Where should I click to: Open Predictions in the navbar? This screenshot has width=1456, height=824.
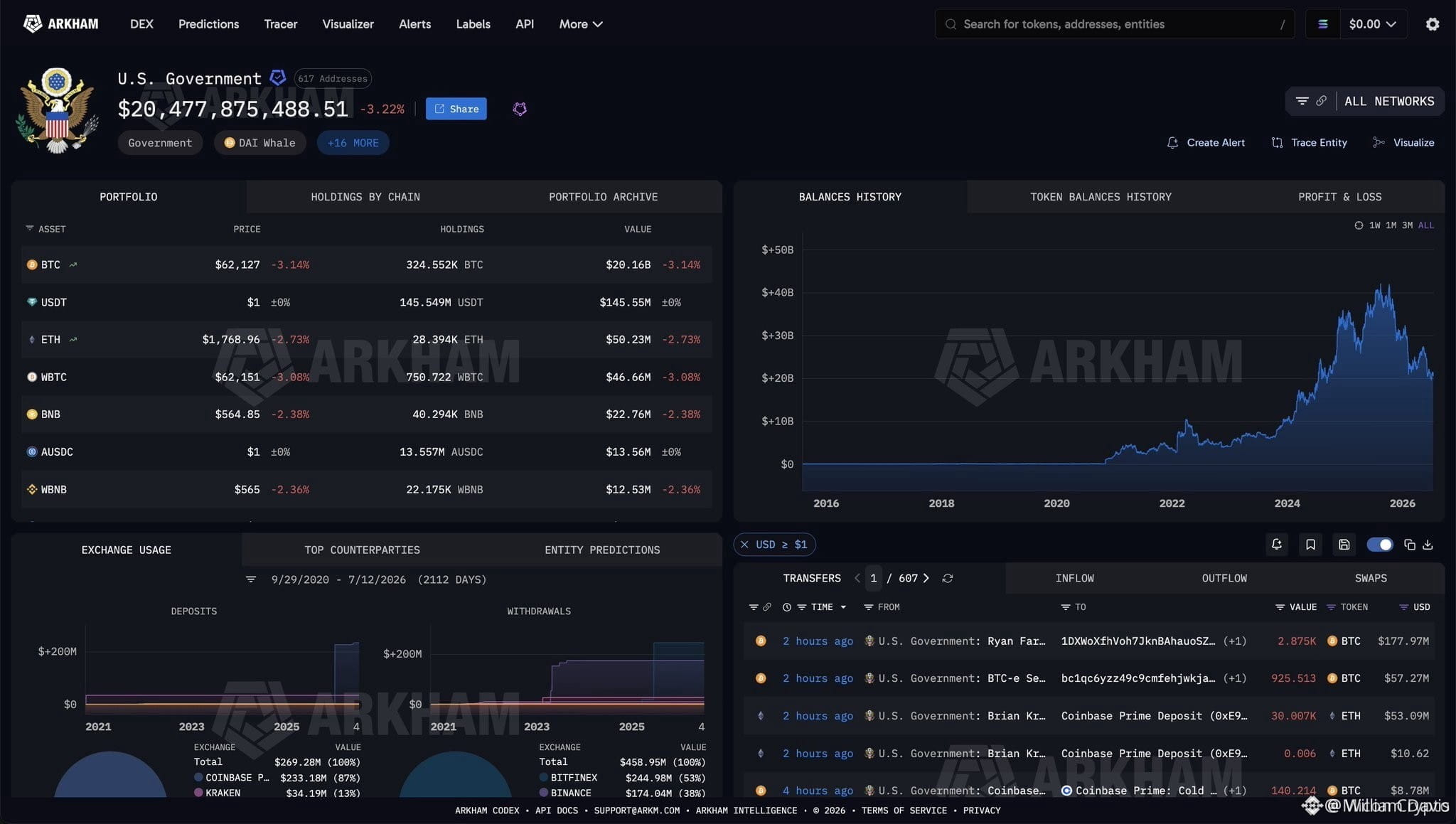(208, 24)
